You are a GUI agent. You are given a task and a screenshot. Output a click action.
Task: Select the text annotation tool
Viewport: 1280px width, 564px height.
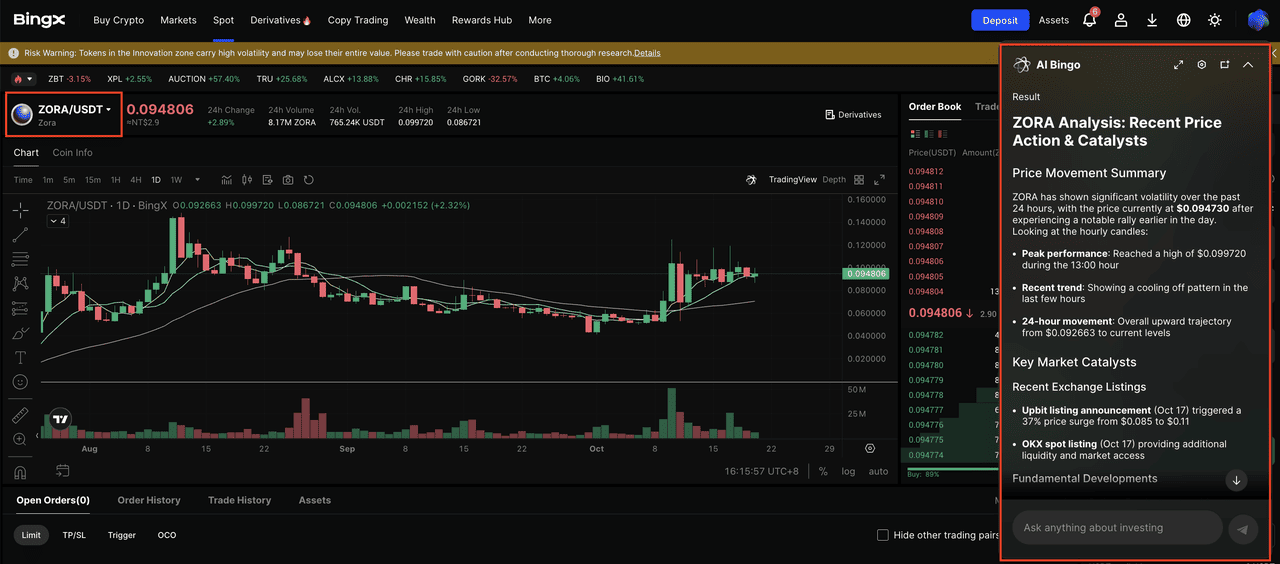[20, 357]
